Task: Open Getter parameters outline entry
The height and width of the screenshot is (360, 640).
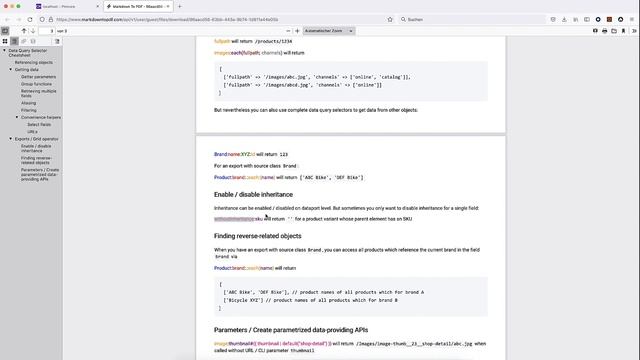Action: point(38,77)
